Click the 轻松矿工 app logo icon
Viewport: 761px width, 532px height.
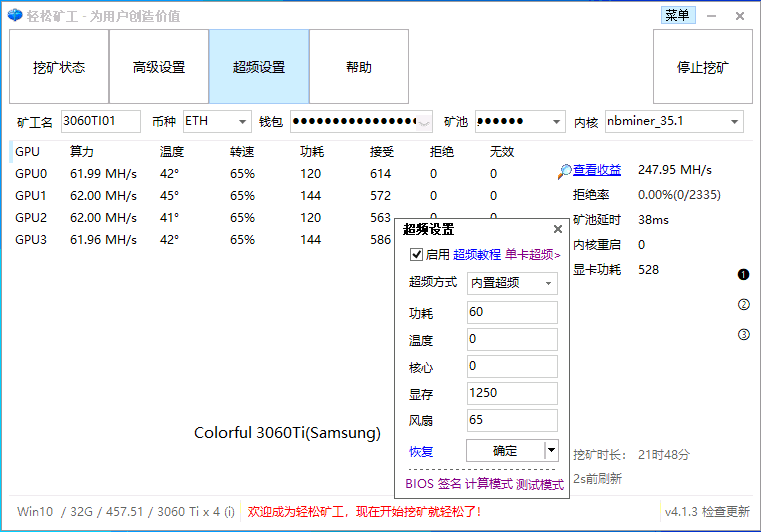(x=14, y=15)
